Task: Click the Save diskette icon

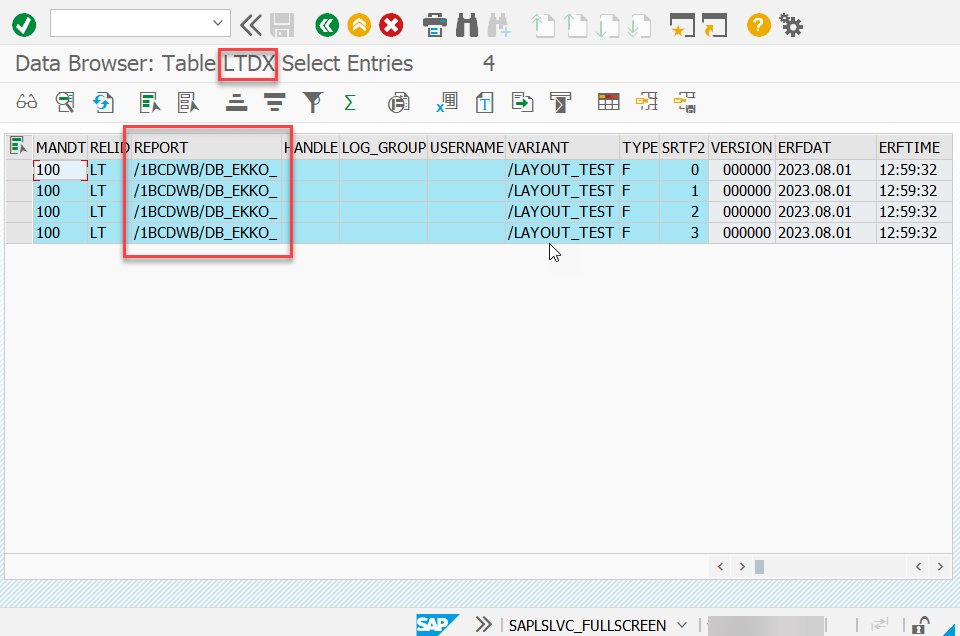Action: click(282, 25)
